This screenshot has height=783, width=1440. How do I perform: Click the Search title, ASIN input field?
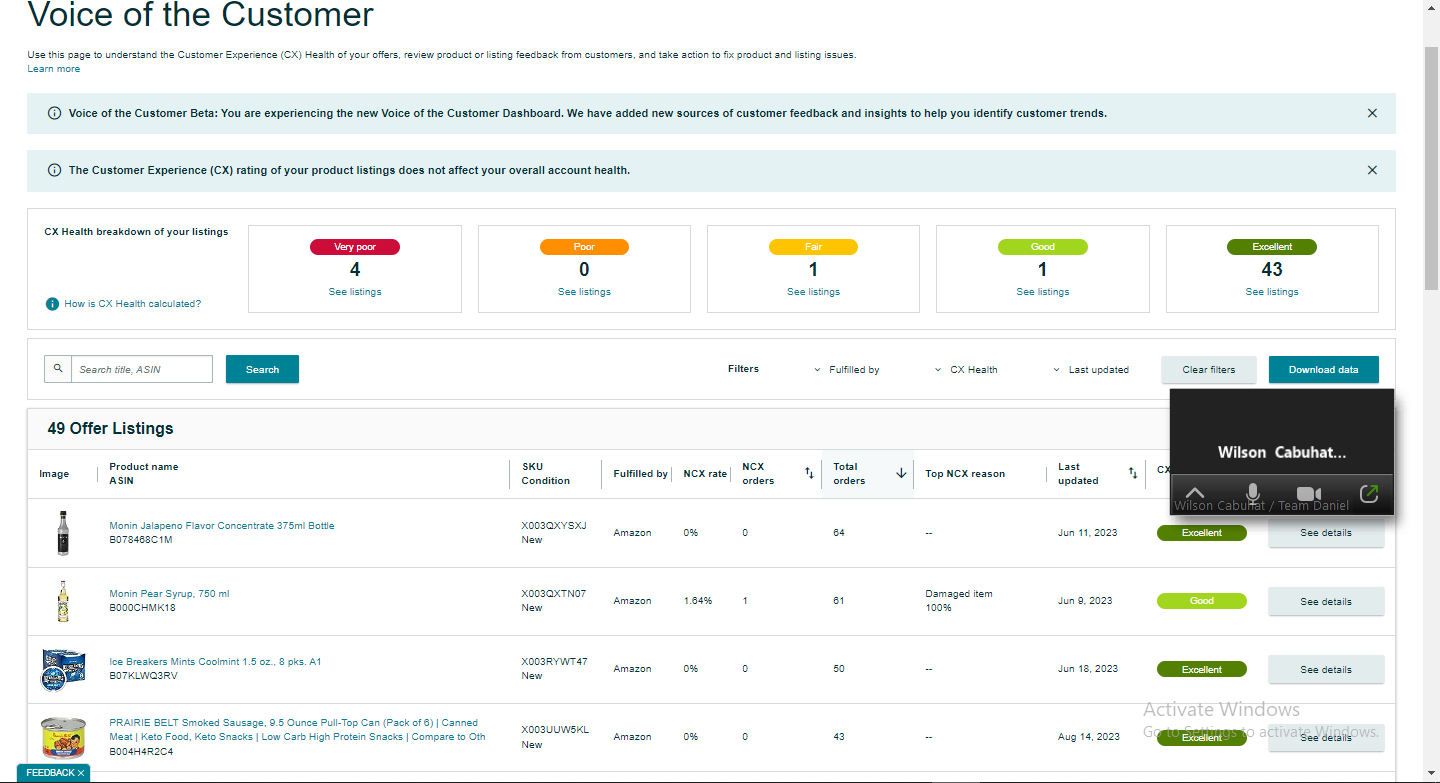pyautogui.click(x=142, y=369)
